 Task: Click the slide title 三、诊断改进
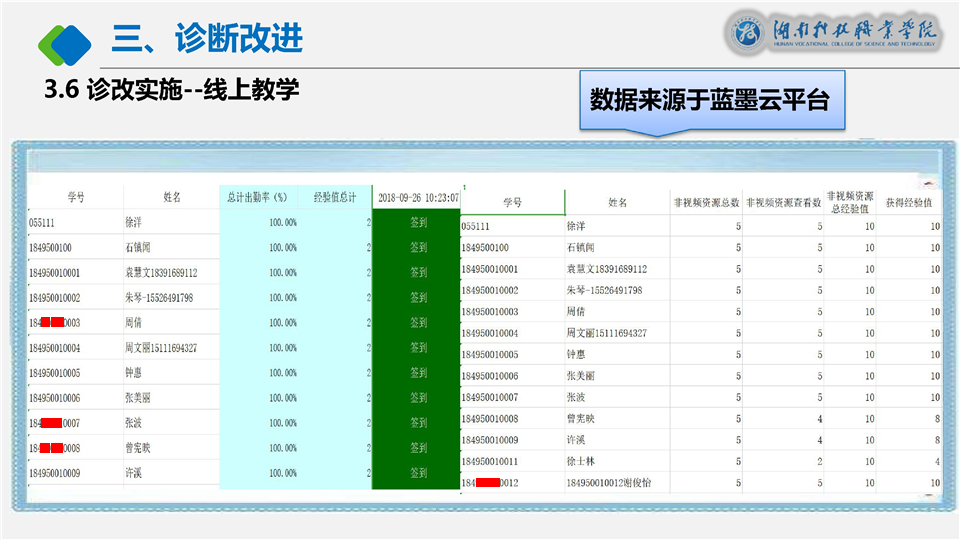tap(206, 40)
